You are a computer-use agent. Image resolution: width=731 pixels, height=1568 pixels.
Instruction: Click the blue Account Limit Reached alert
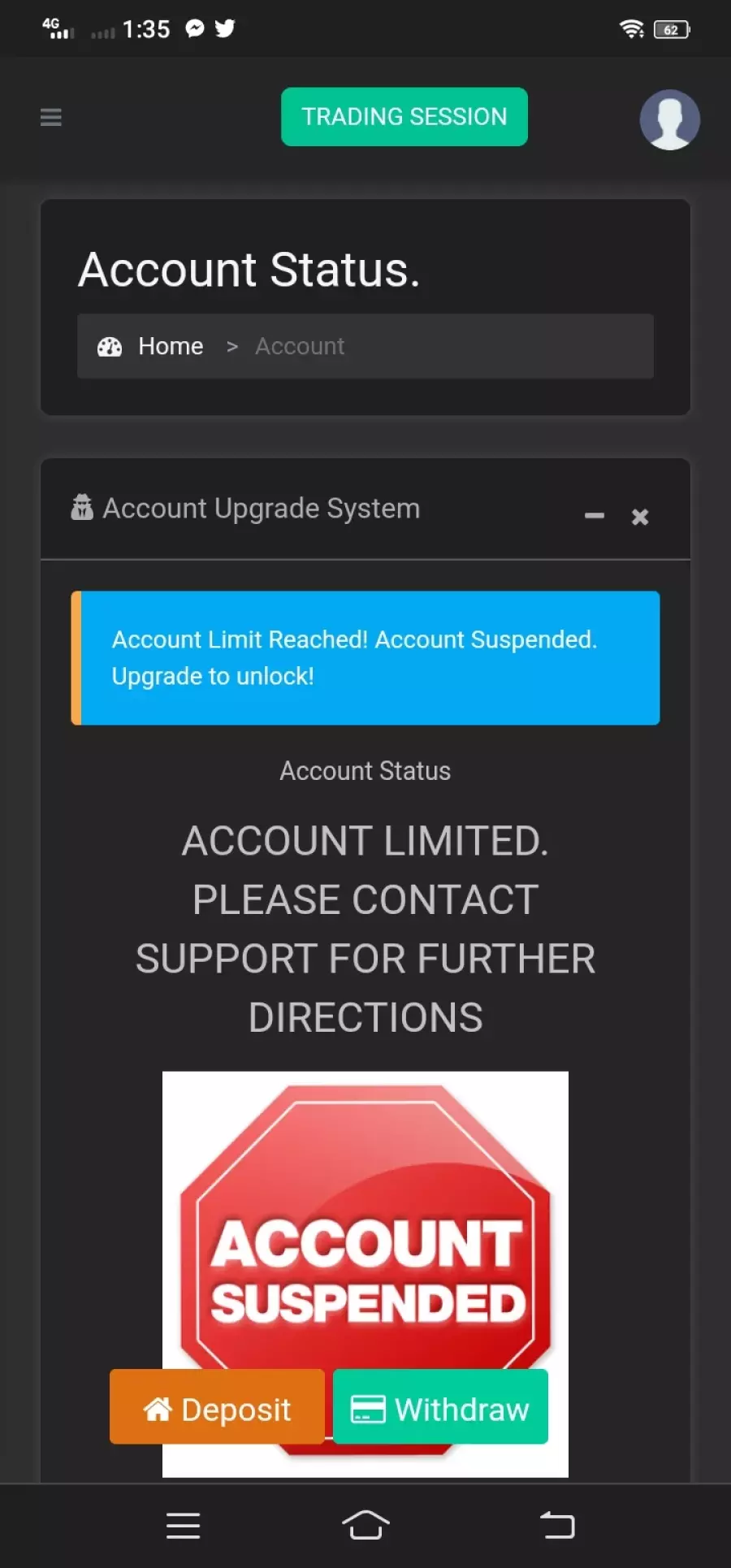click(x=365, y=658)
